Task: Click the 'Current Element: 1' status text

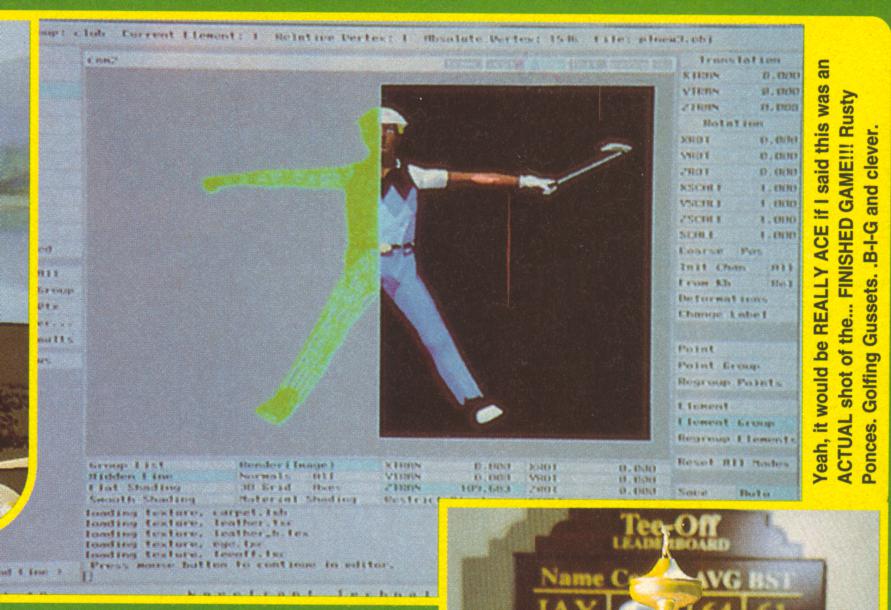Action: 190,35
